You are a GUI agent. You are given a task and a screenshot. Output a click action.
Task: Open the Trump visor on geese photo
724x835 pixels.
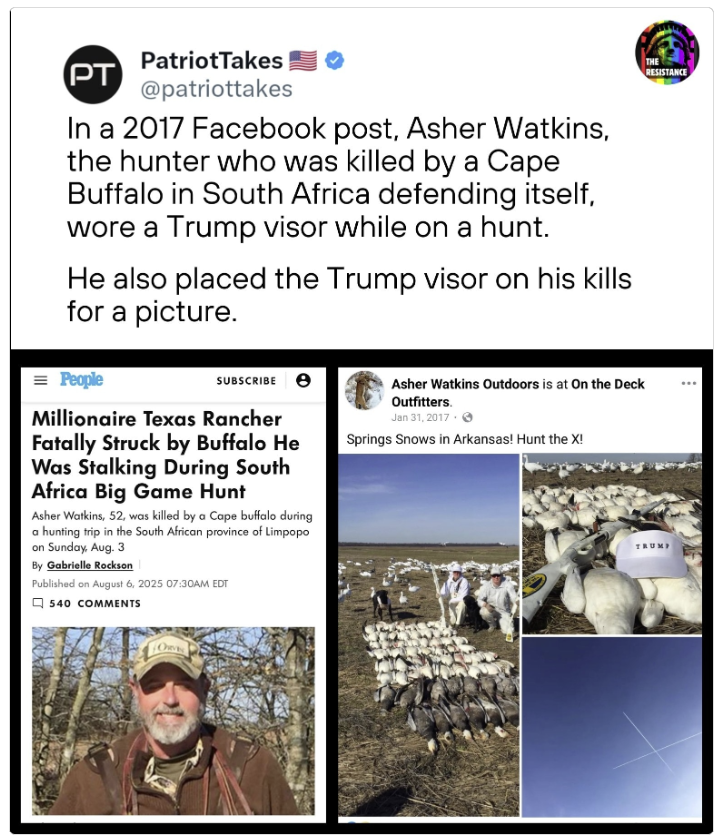click(x=612, y=543)
